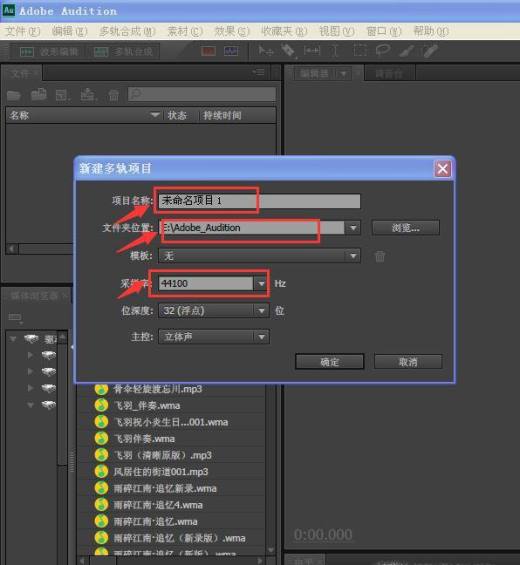520x565 pixels.
Task: Open the Files panel options menu icon
Action: click(258, 72)
